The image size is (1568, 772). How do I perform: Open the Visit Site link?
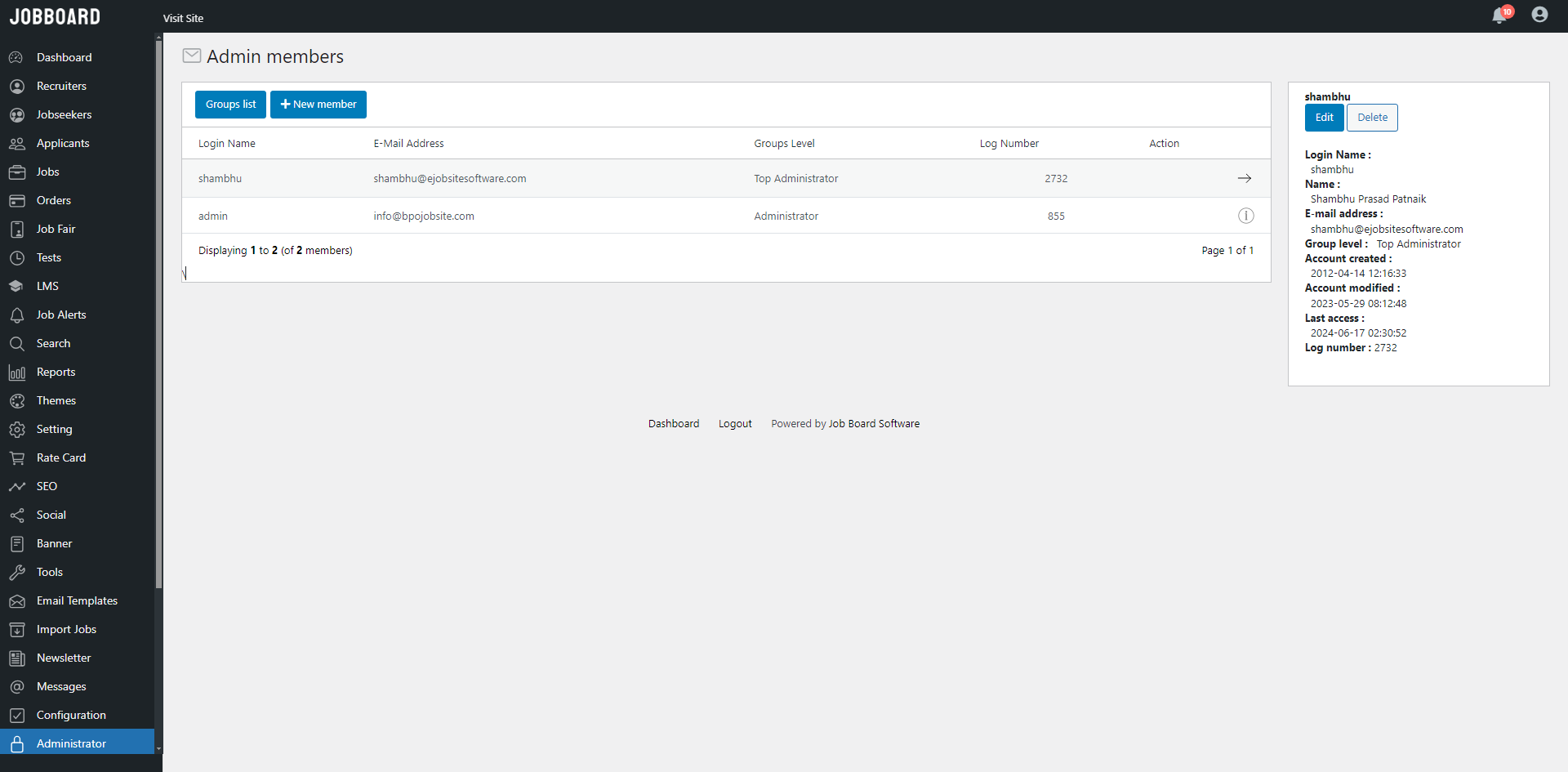tap(182, 18)
